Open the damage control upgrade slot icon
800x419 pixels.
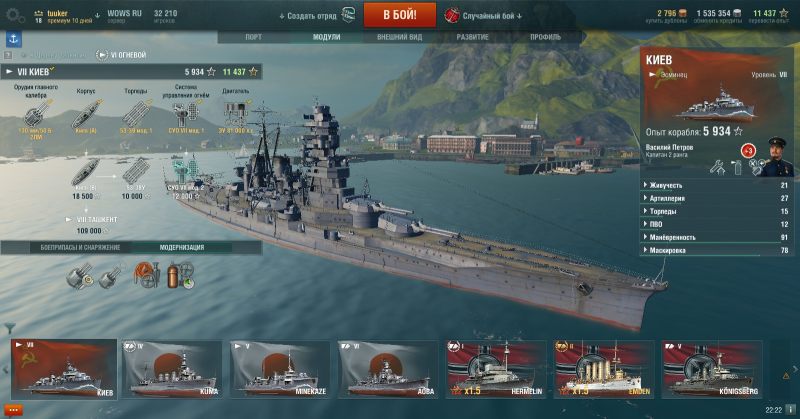pos(147,276)
